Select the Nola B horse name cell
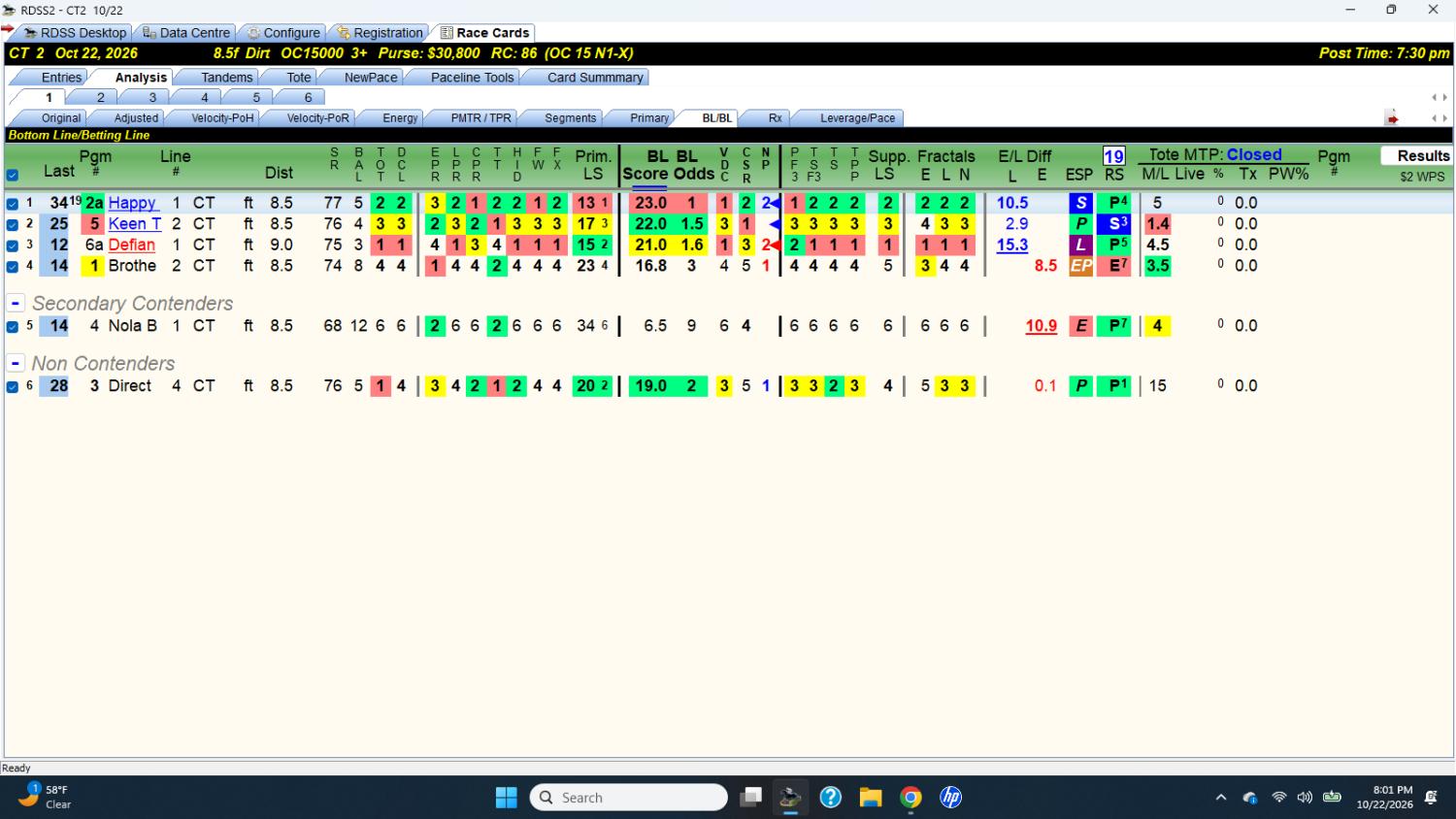Image resolution: width=1456 pixels, height=819 pixels. coord(132,326)
